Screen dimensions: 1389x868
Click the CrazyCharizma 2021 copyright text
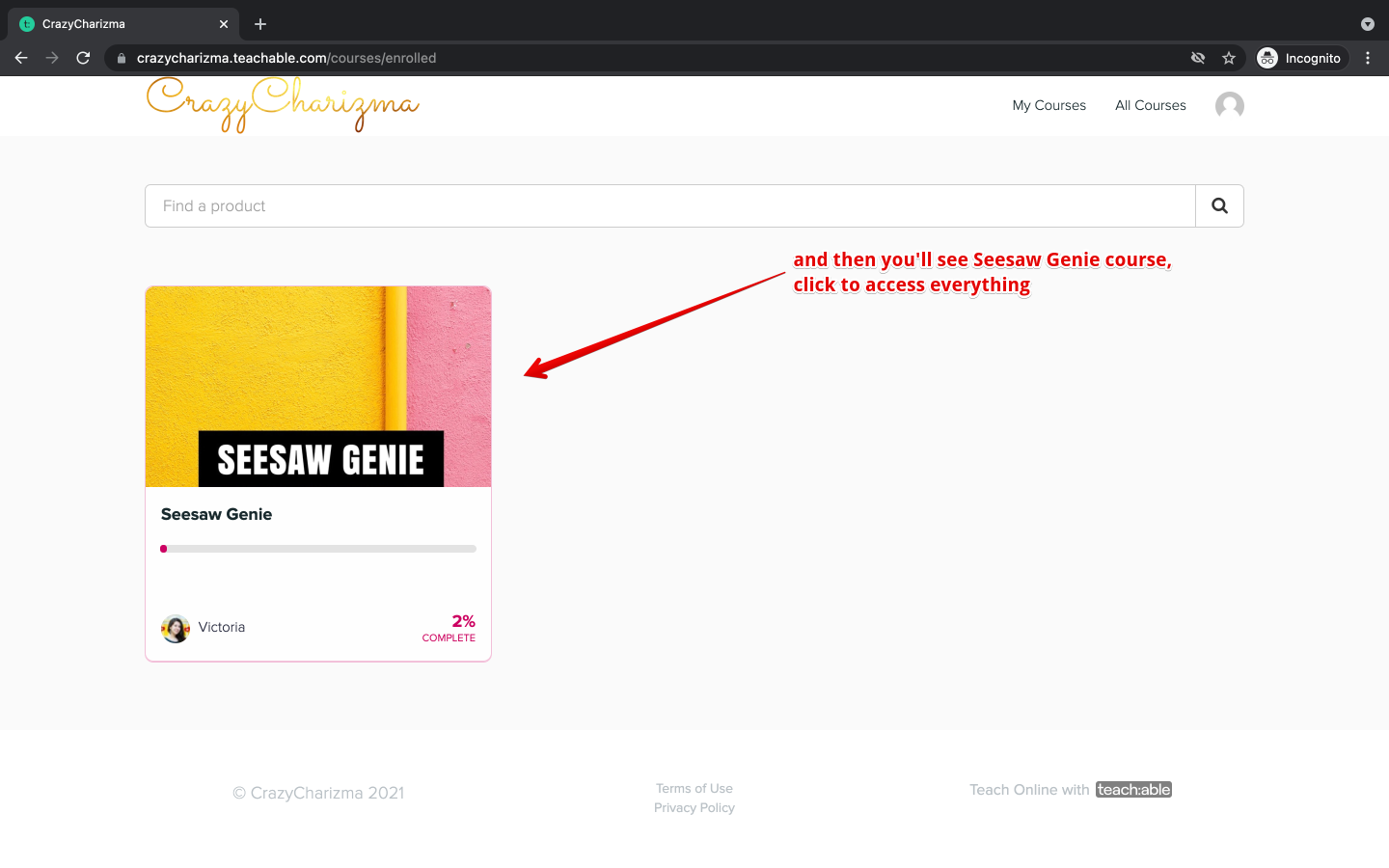tap(318, 794)
